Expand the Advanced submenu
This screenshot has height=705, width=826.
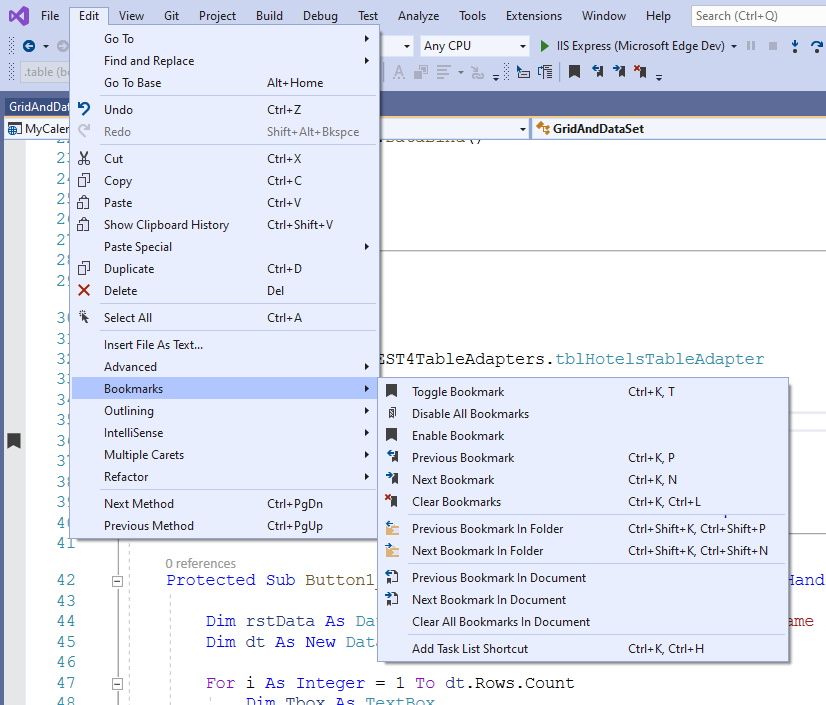[x=225, y=367]
